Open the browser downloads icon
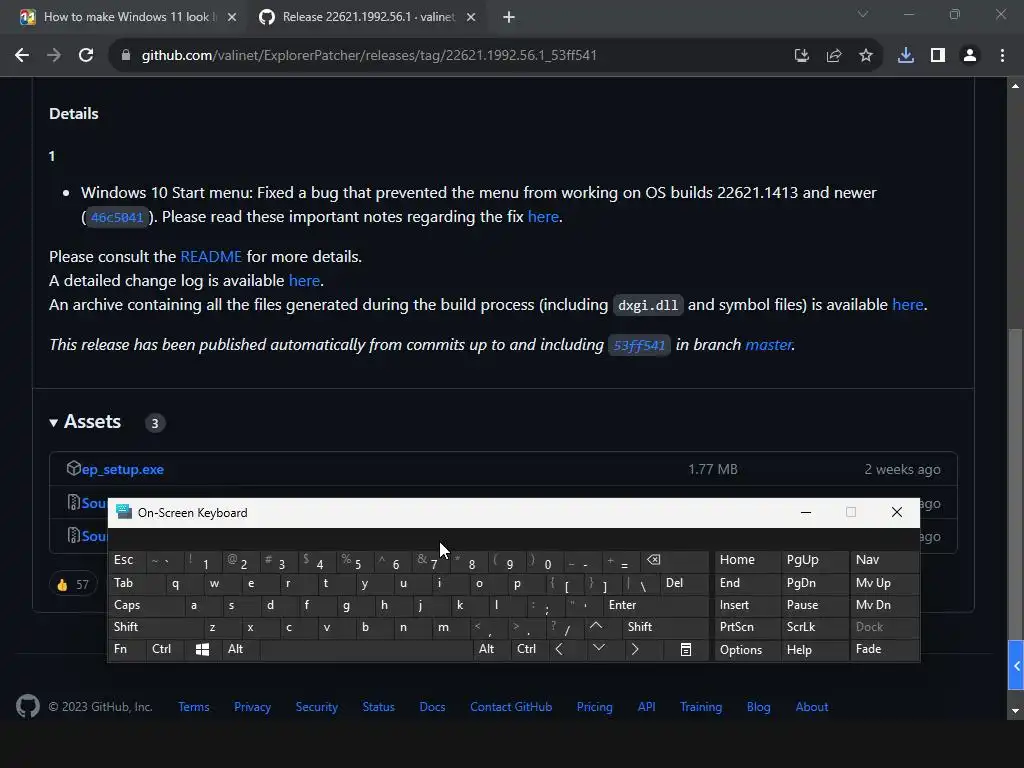Screen dimensions: 1024x768 (x=905, y=56)
